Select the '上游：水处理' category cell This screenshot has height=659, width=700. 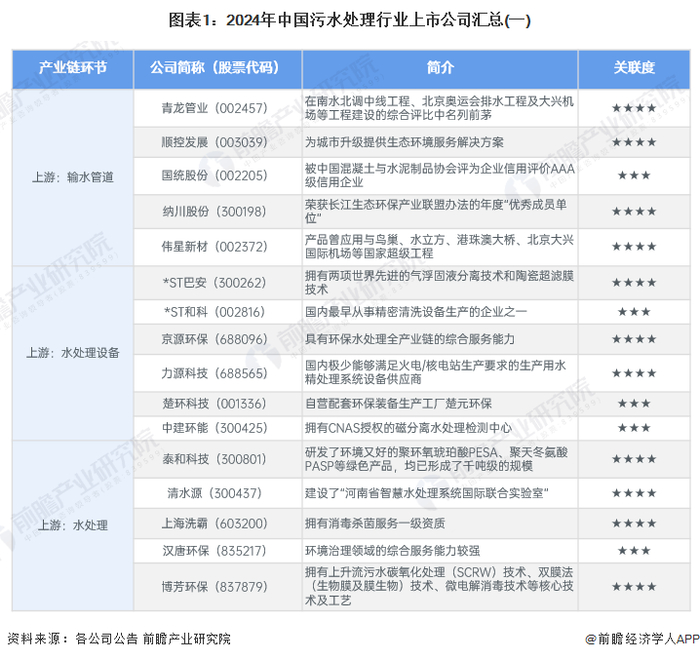[x=73, y=525]
